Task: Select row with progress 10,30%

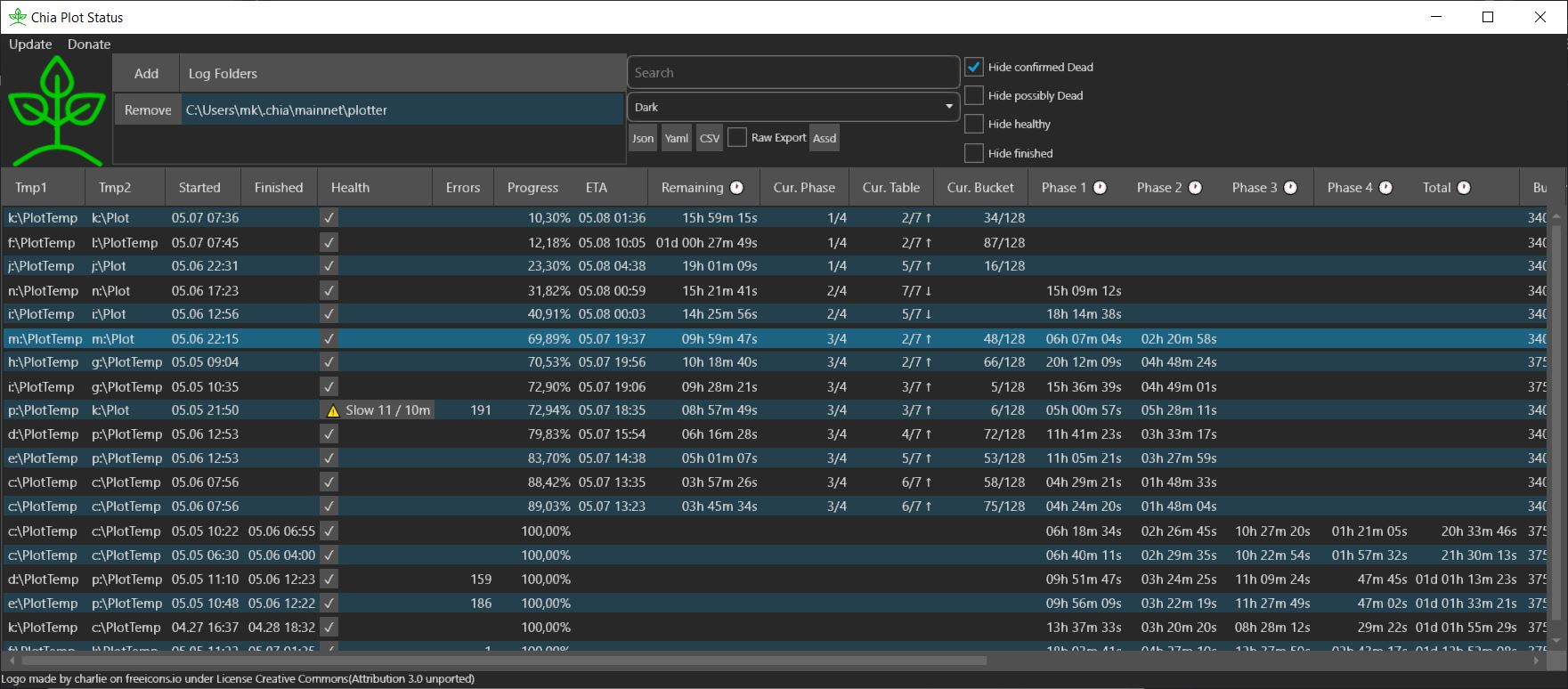Action: pyautogui.click(x=775, y=217)
